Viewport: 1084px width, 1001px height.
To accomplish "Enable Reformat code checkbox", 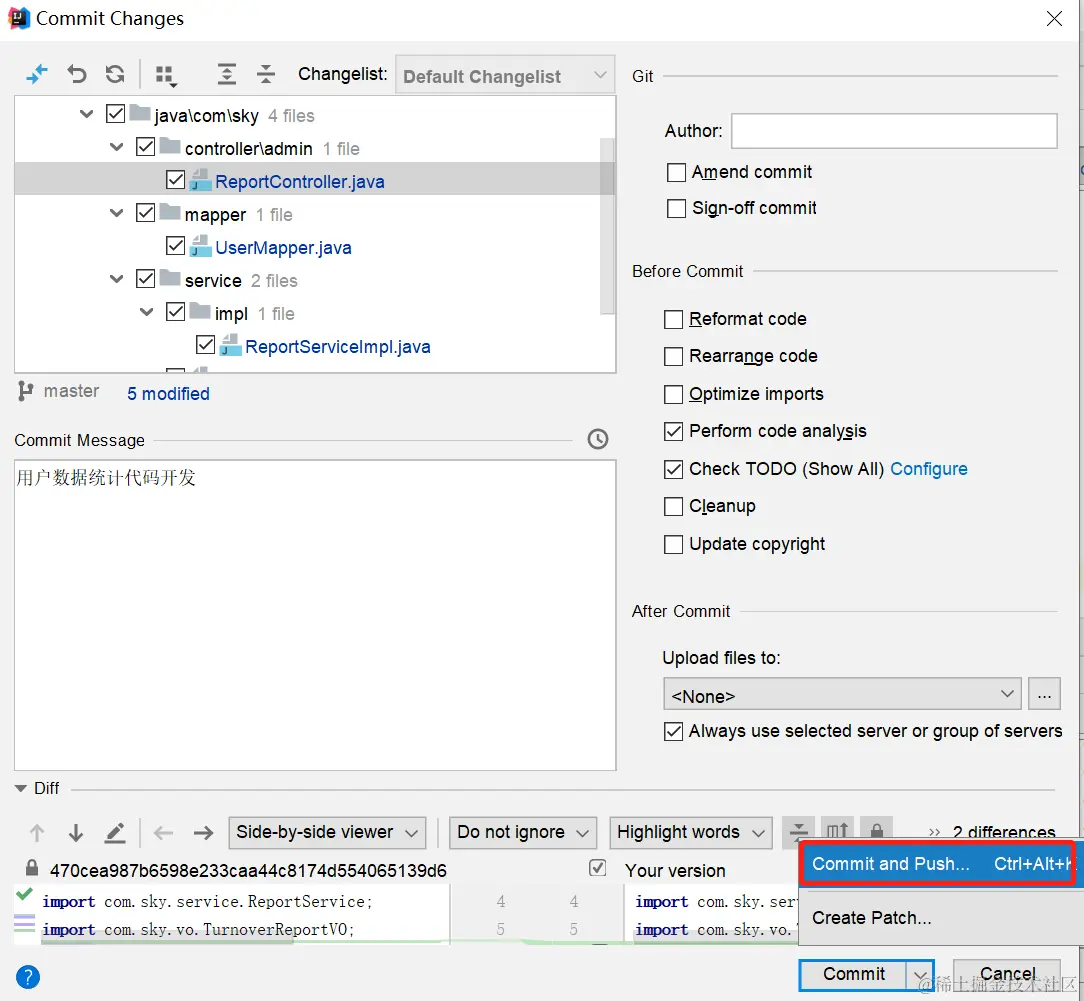I will pos(673,319).
